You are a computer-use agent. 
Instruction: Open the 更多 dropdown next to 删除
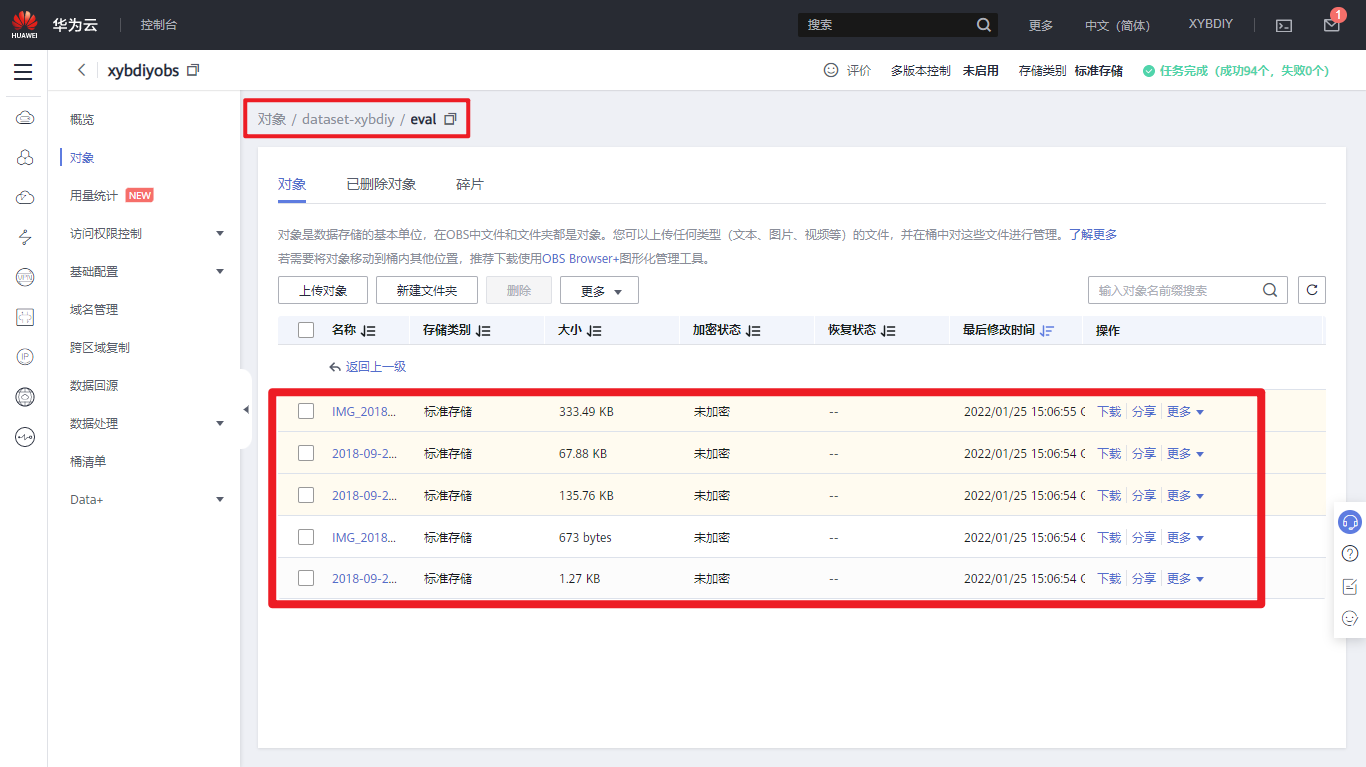point(599,290)
